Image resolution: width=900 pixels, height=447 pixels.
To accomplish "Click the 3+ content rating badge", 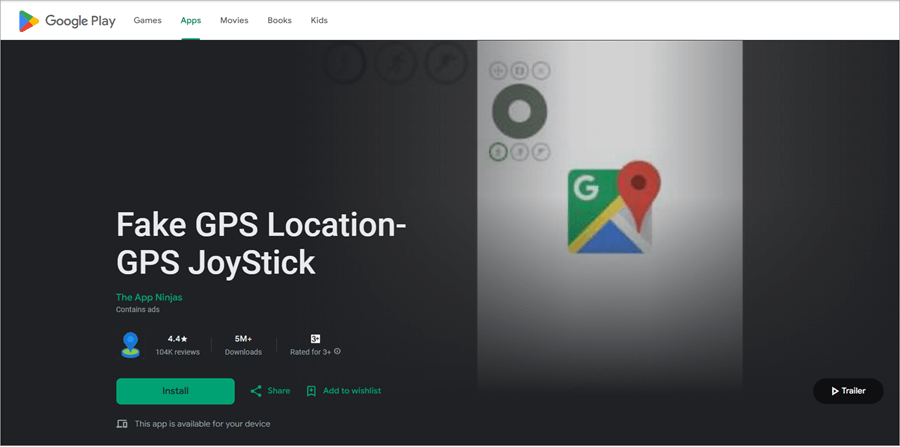I will point(315,339).
